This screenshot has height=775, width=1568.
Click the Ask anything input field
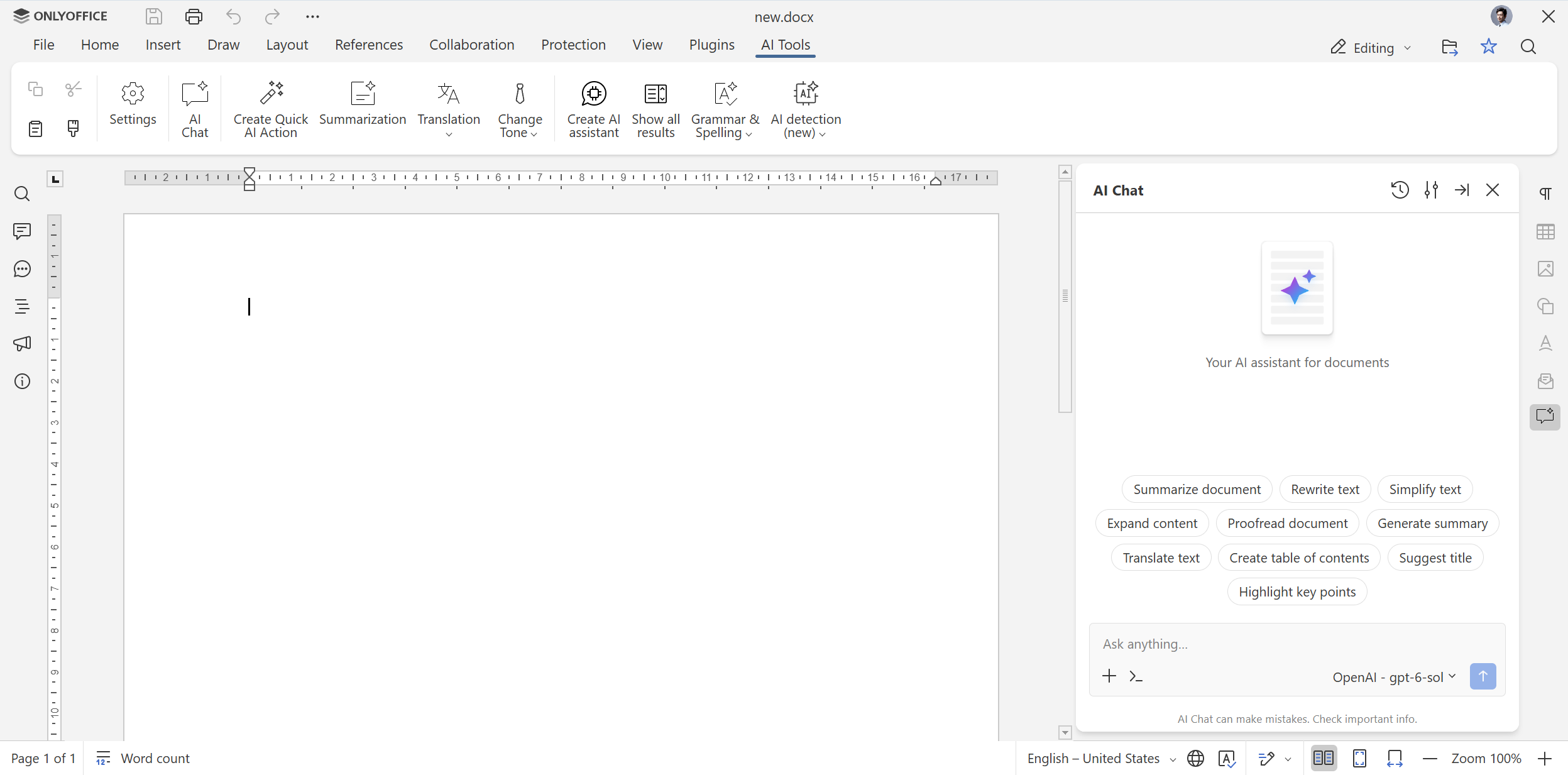[1297, 644]
